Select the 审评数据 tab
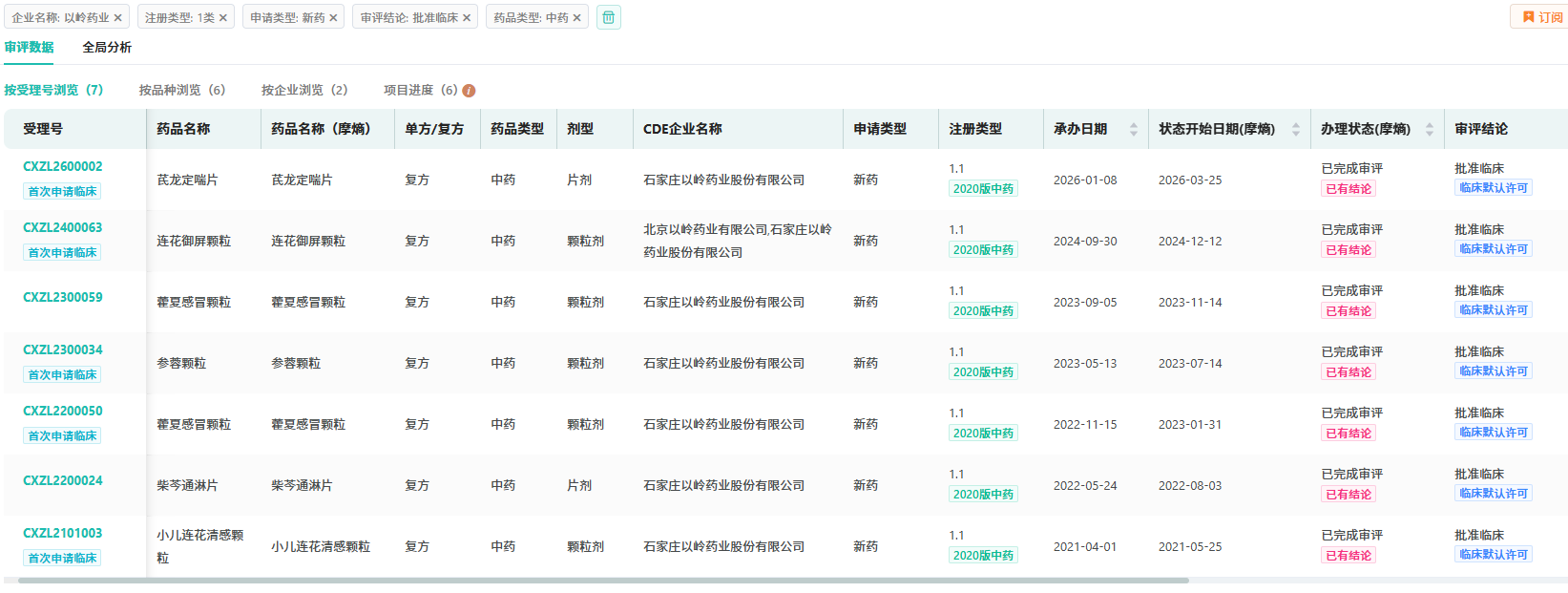 [x=29, y=47]
